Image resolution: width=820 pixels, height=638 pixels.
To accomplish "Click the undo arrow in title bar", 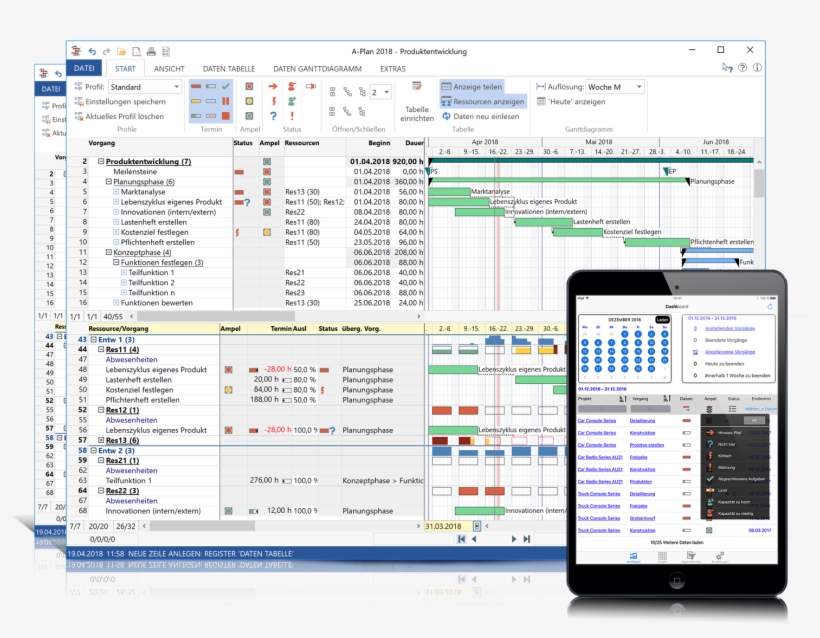I will [x=92, y=51].
